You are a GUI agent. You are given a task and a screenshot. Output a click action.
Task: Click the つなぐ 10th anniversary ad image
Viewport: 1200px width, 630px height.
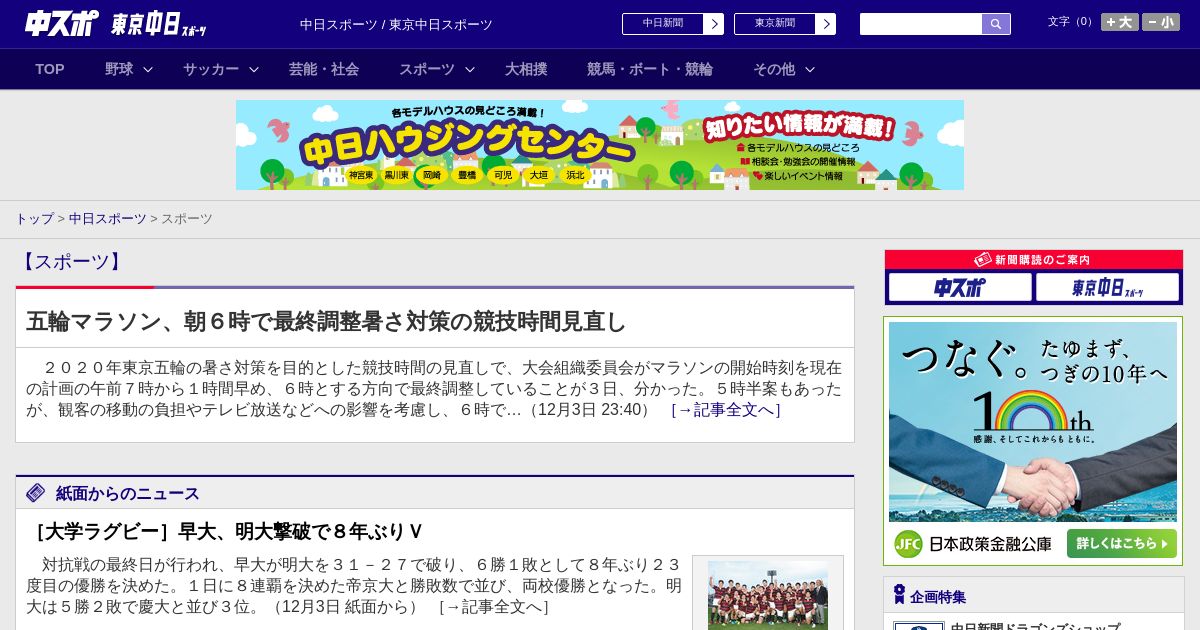click(x=1033, y=422)
